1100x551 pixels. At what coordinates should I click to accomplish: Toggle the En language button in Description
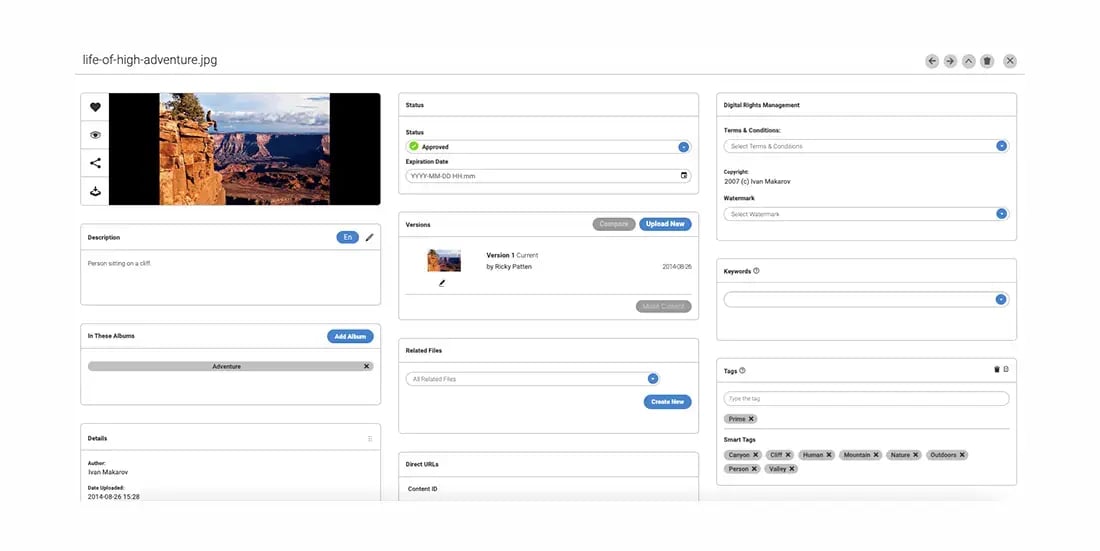click(x=347, y=238)
